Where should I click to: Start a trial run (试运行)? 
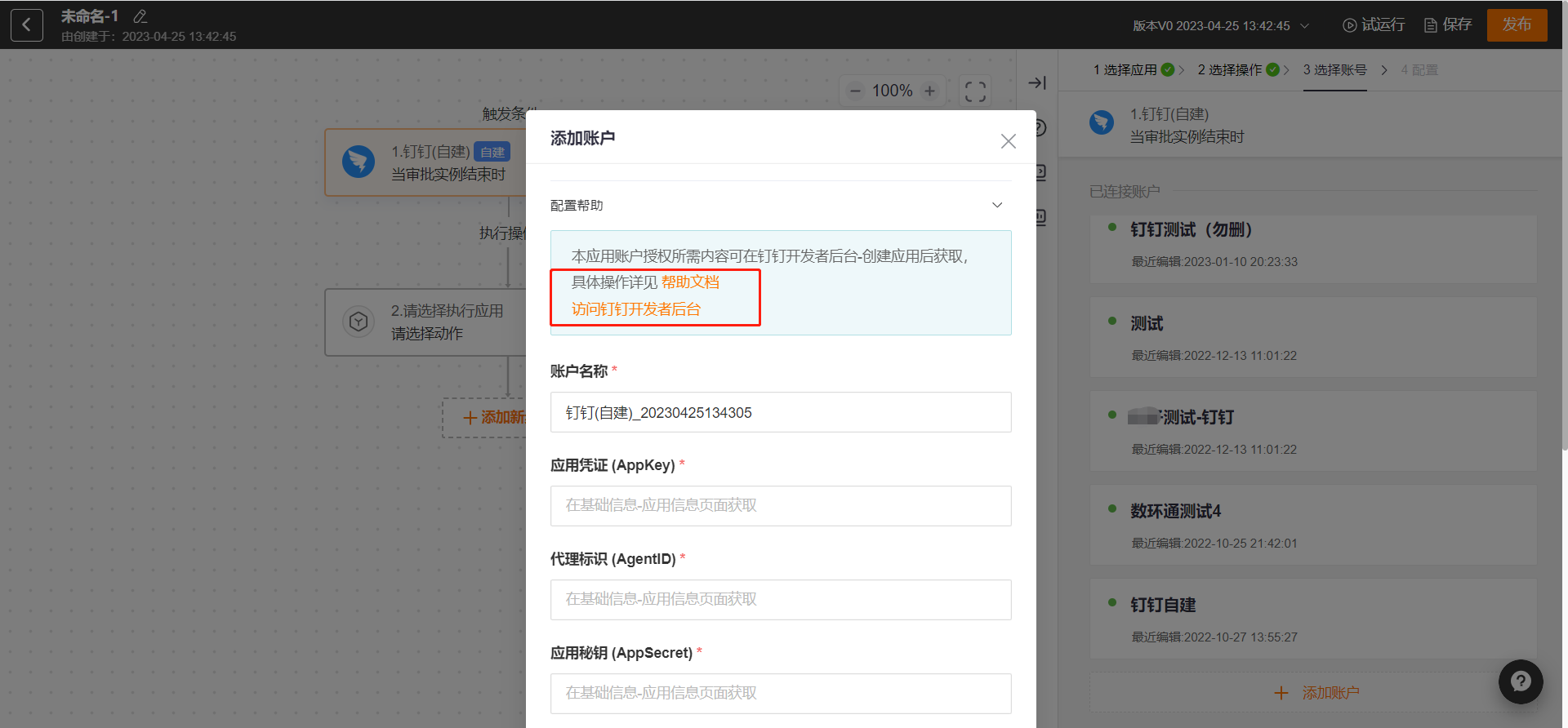pos(1374,24)
